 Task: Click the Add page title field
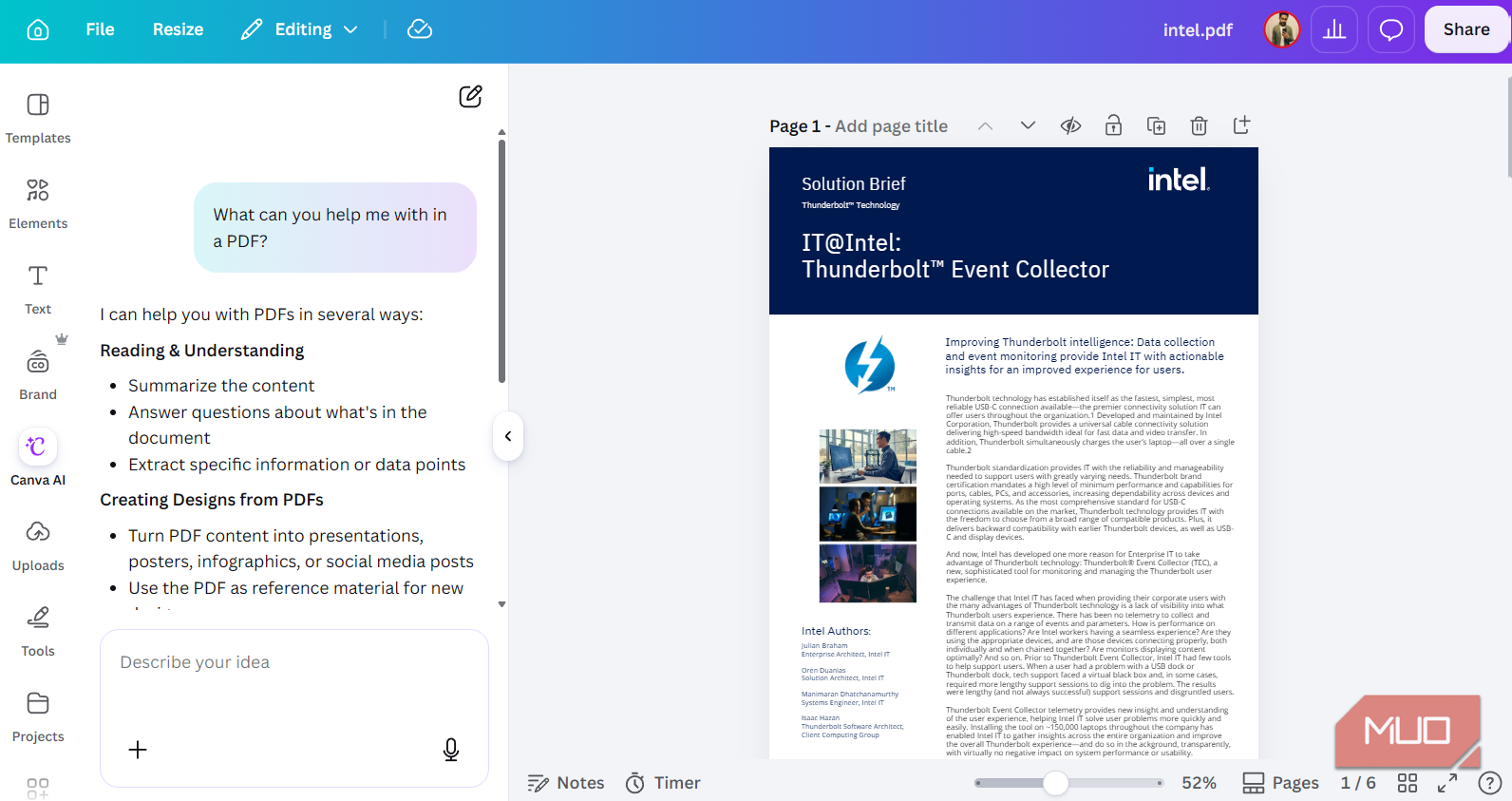click(891, 126)
